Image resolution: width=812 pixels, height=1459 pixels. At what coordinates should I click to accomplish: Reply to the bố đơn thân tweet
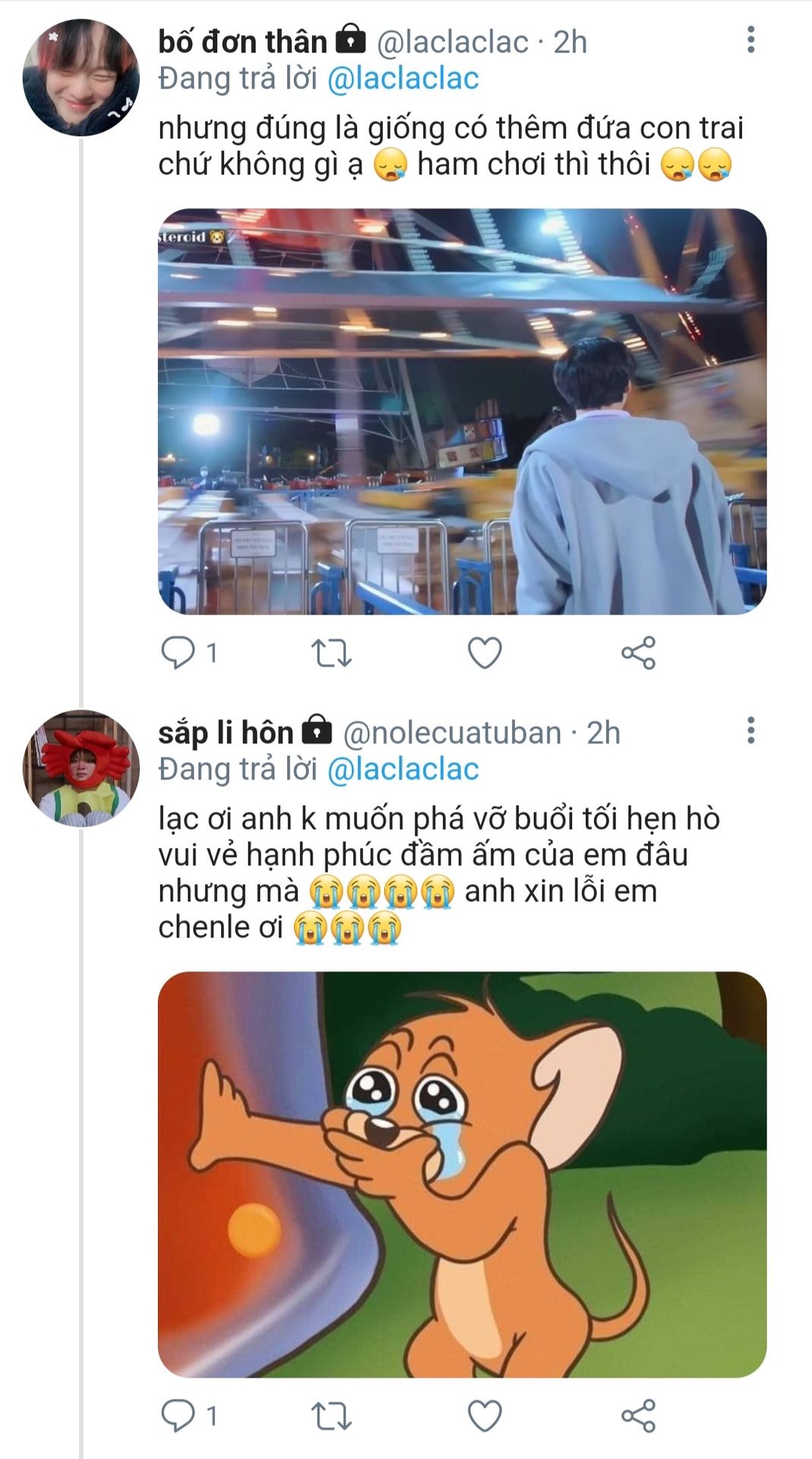[x=179, y=652]
